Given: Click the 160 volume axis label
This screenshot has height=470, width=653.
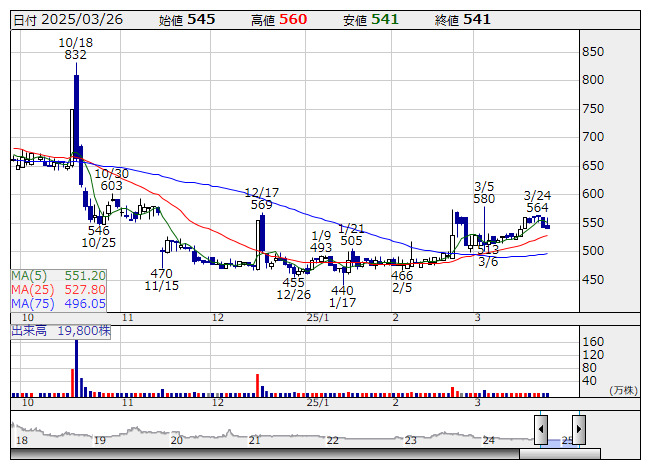Looking at the screenshot, I should tap(593, 342).
